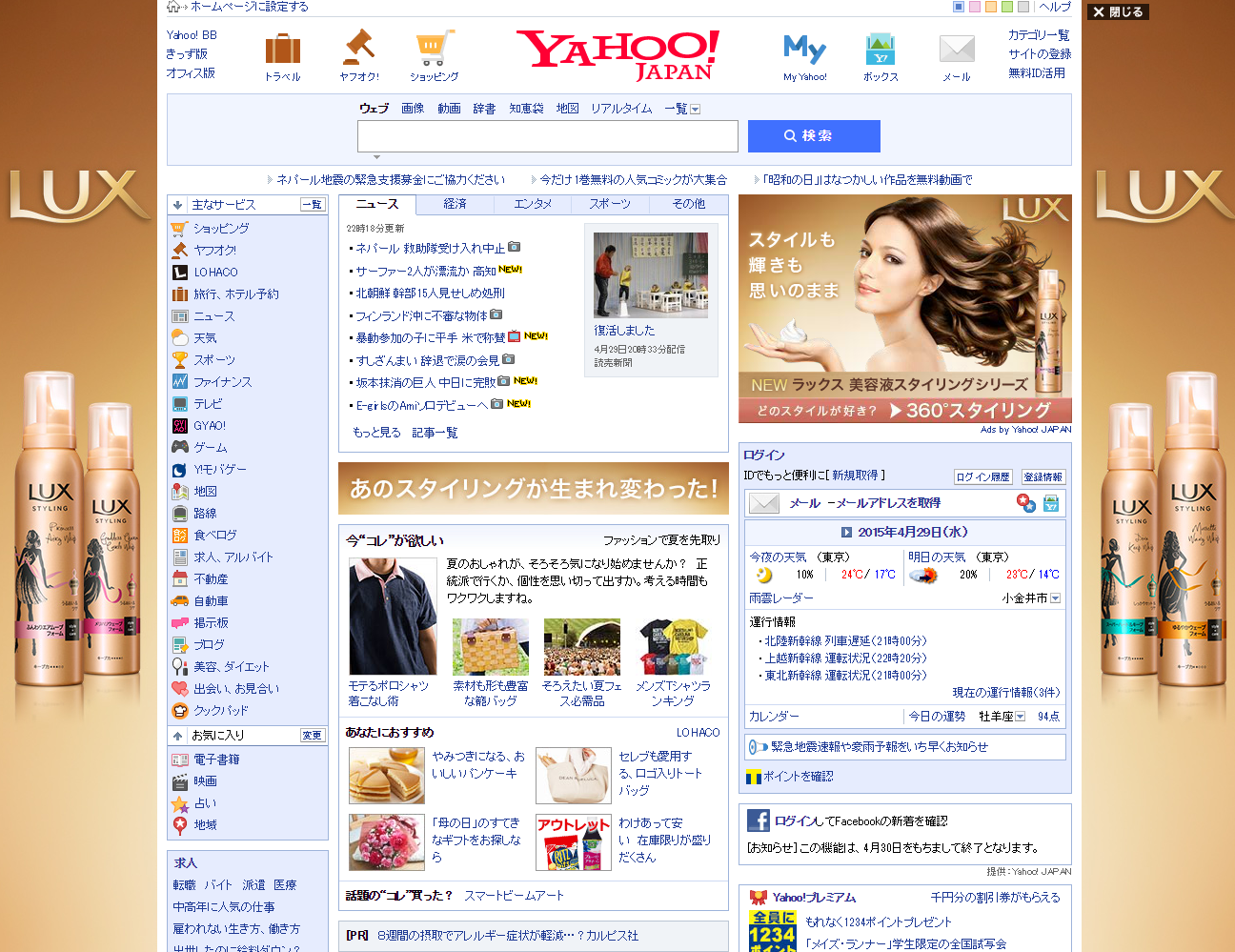Switch to the エンタメ news tab

coord(531,203)
